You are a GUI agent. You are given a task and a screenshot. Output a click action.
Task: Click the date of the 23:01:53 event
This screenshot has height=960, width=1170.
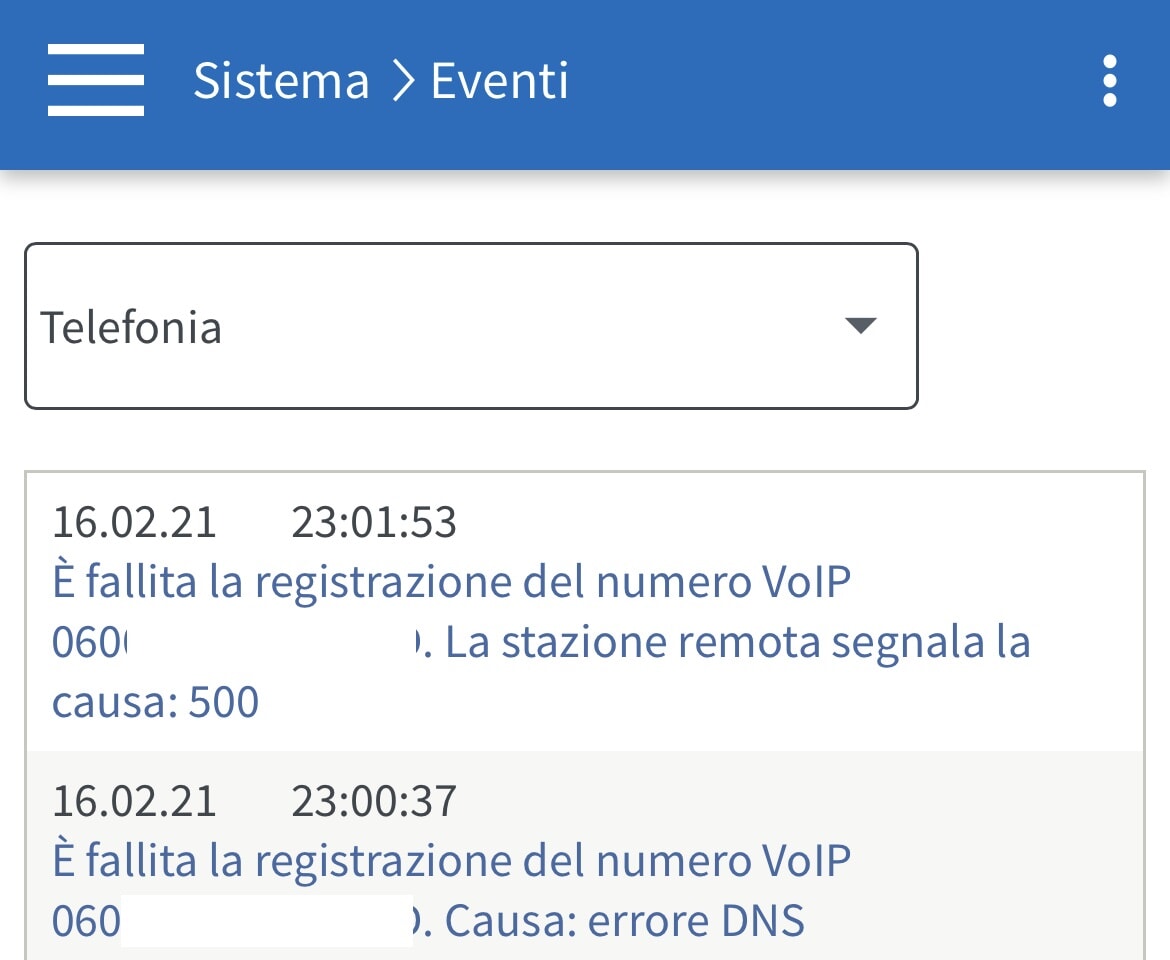click(134, 523)
